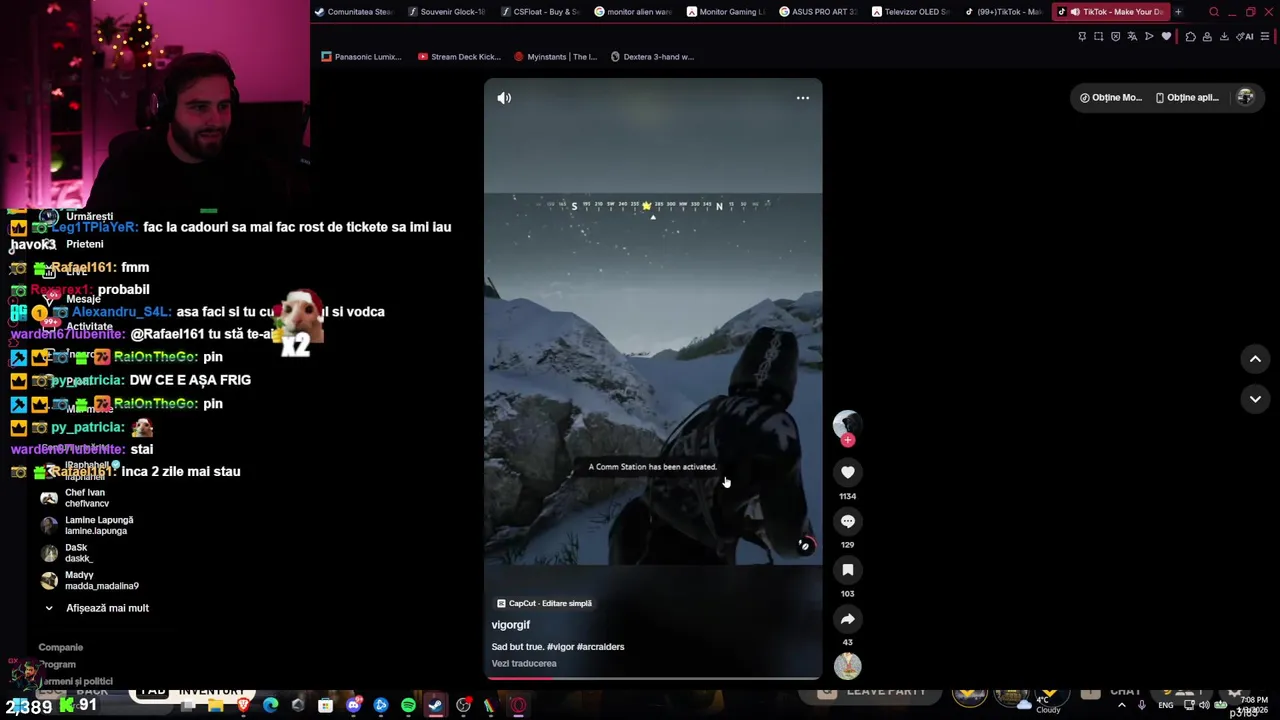Open the profile avatar menu at top right
Image resolution: width=1280 pixels, height=720 pixels.
[1245, 97]
